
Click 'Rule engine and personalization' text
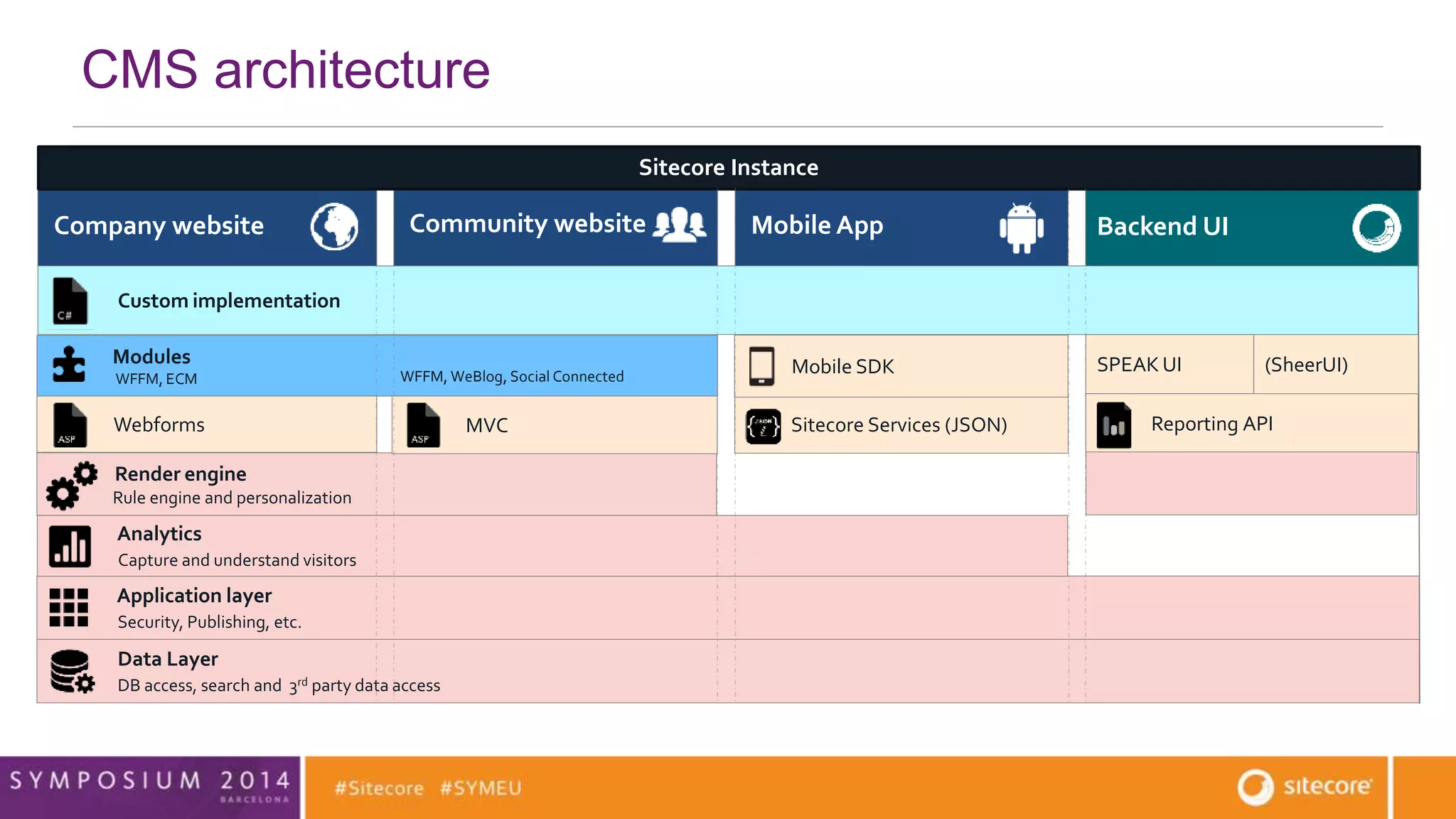[232, 498]
